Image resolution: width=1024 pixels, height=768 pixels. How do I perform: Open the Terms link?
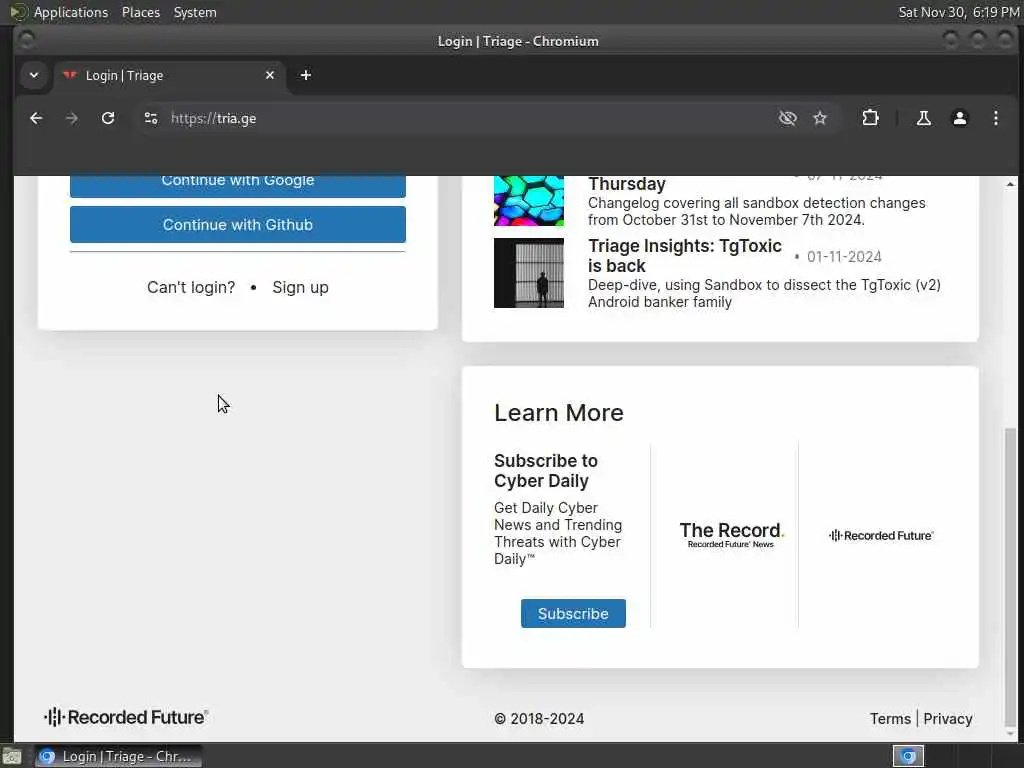tap(890, 718)
